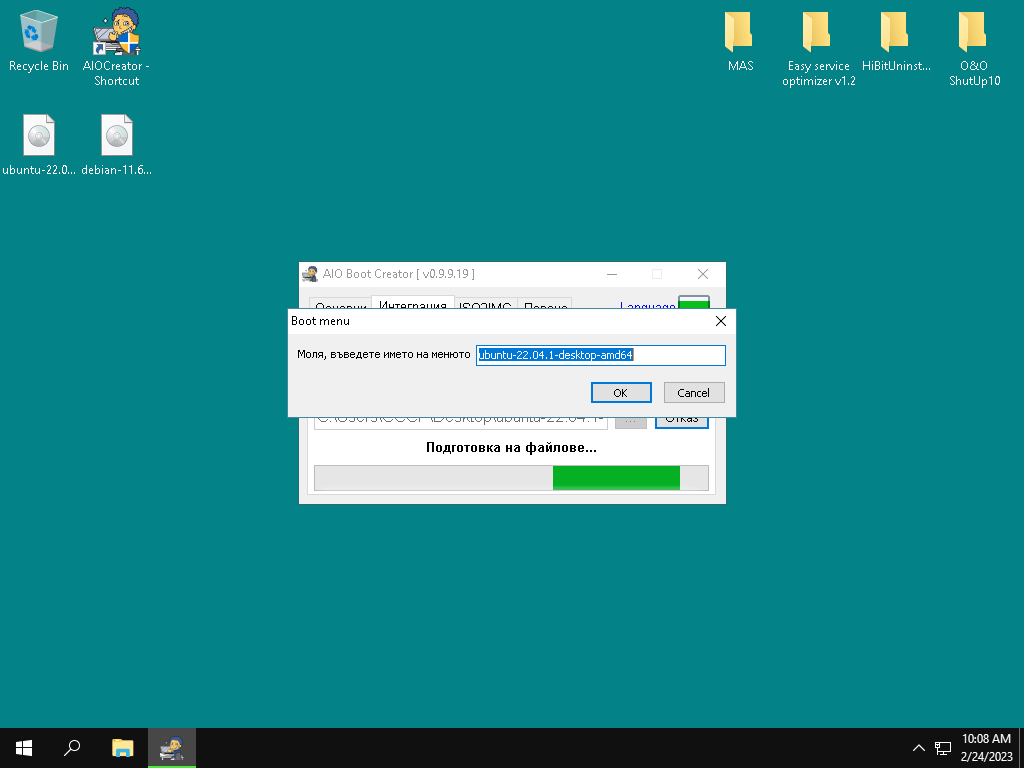Open the Windows Start menu
1024x768 pixels.
tap(24, 747)
